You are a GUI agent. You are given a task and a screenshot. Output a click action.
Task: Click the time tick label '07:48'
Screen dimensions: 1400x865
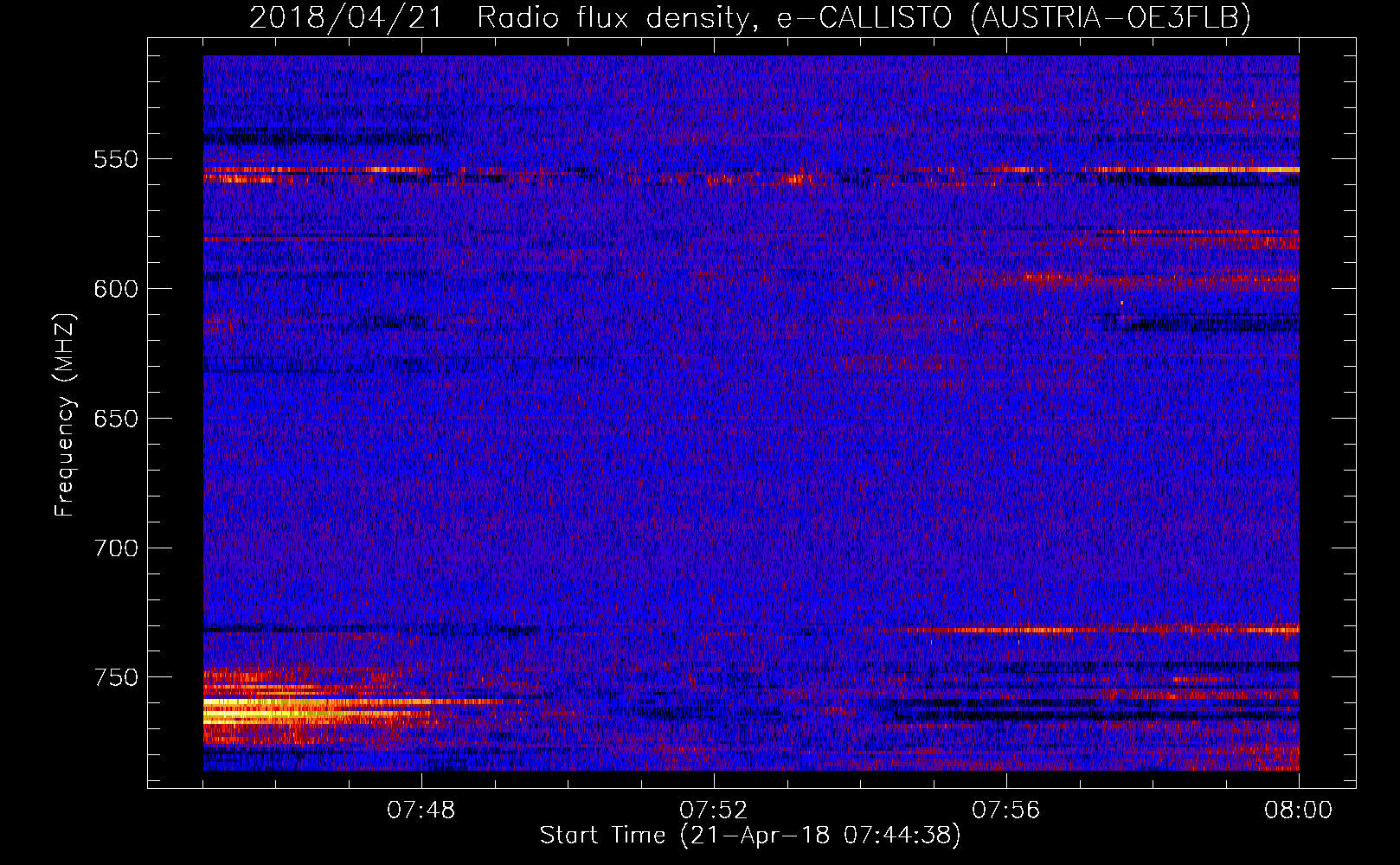pos(421,811)
